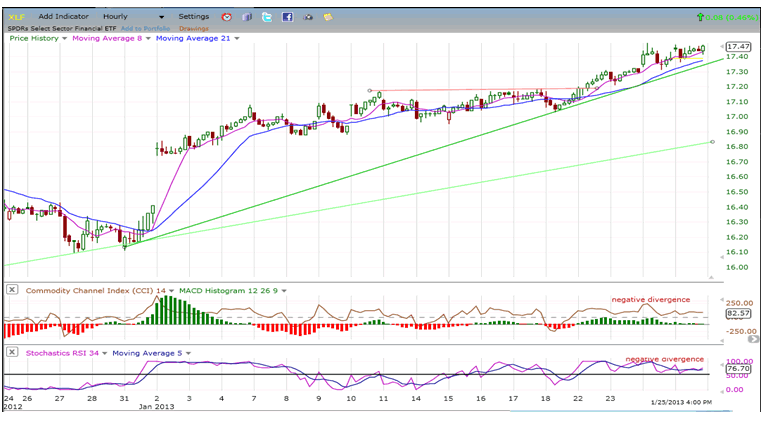Screen dimensions: 765x423
Task: Share chart via the Facebook icon
Action: (x=287, y=17)
